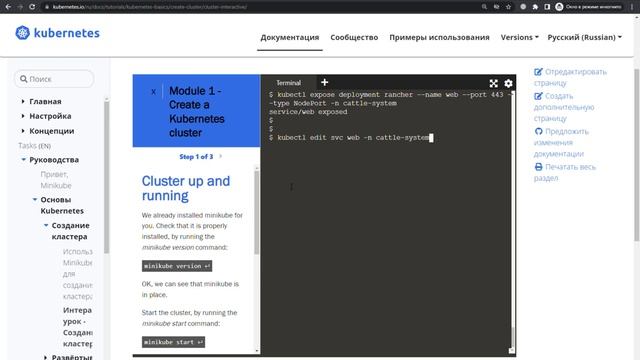Open the Сообщество menu item

click(x=354, y=37)
